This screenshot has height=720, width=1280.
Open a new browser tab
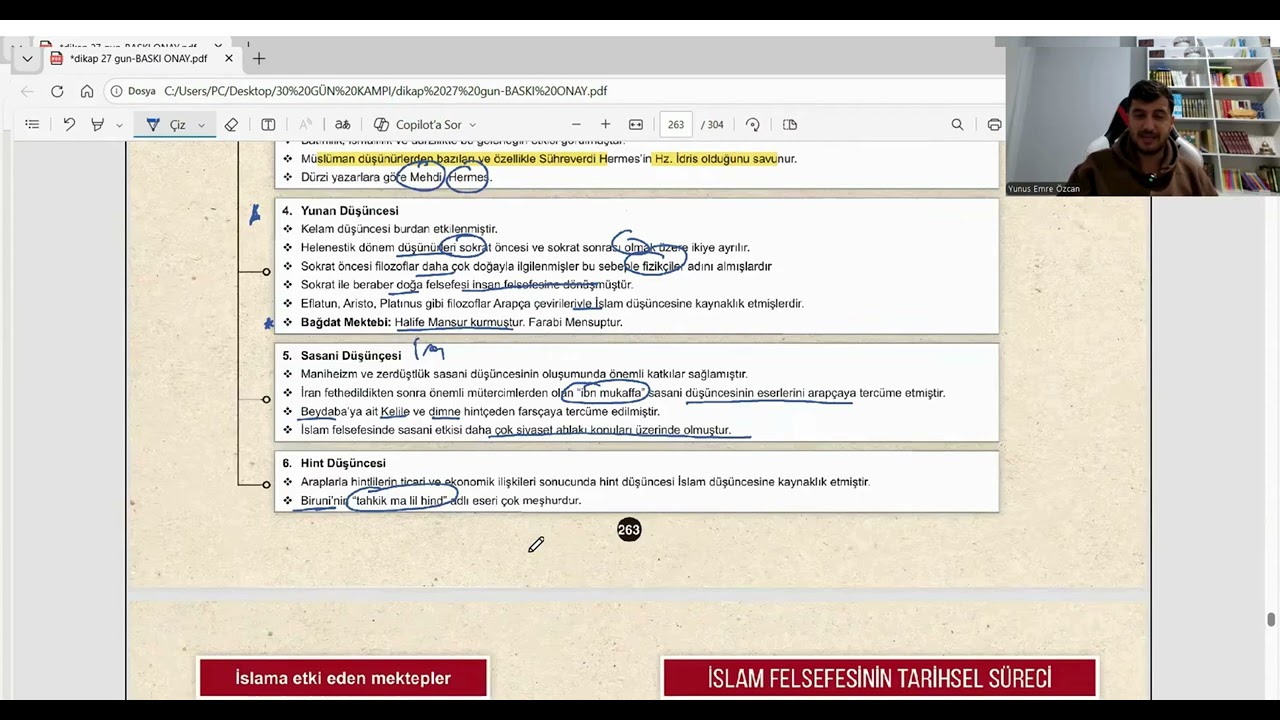click(259, 59)
